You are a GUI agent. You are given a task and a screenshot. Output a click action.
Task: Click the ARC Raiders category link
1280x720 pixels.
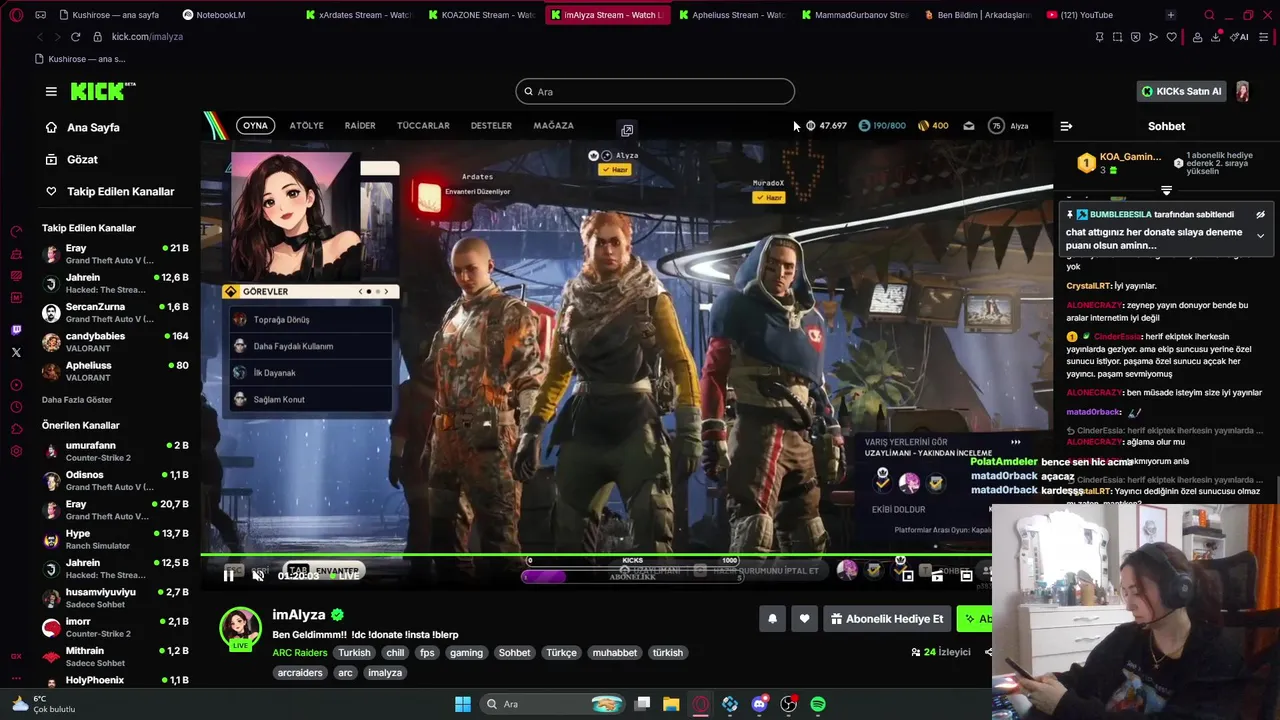pos(300,653)
